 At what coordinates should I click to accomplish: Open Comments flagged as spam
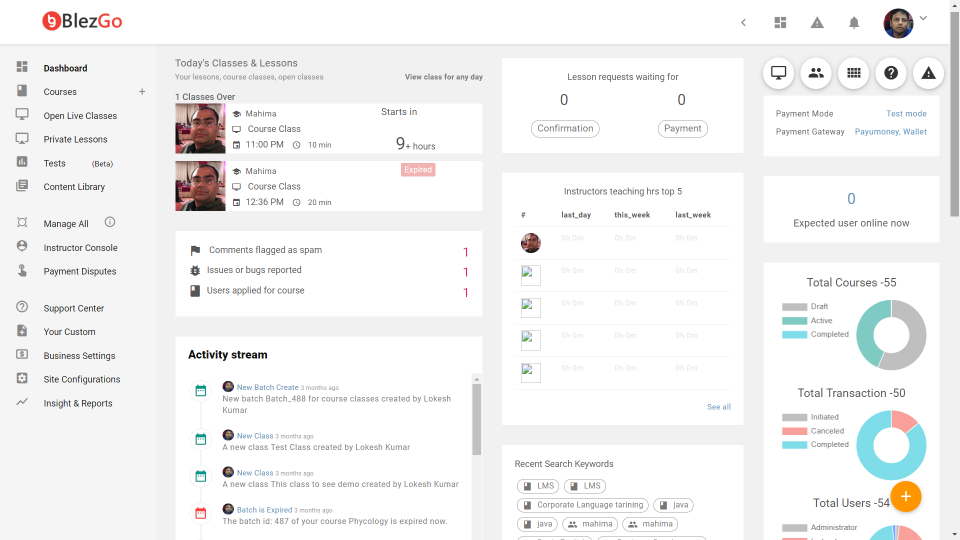265,250
